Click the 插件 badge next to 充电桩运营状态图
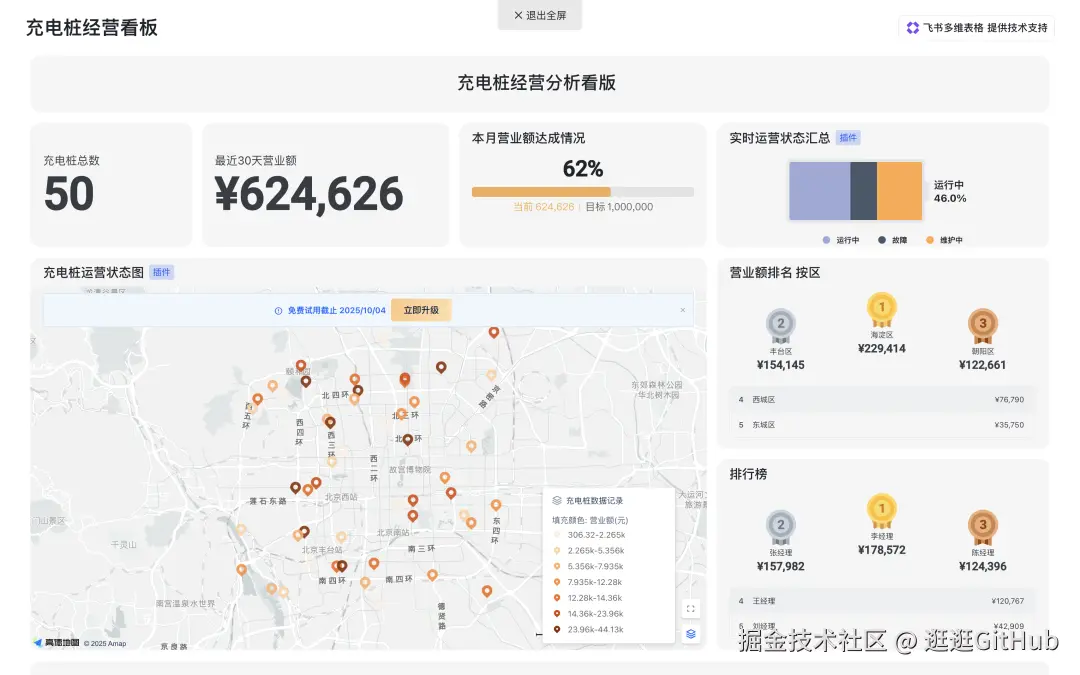1080x675 pixels. (x=161, y=271)
